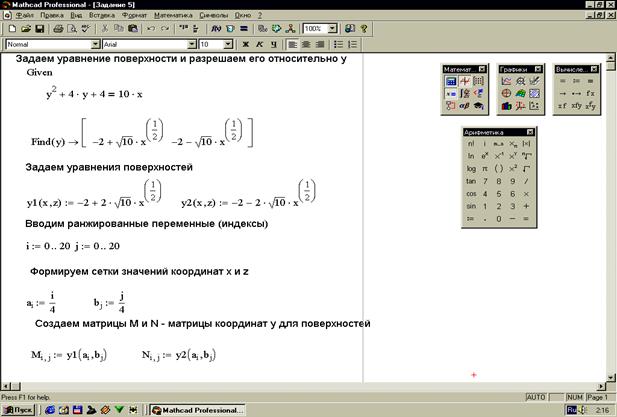Paste from clipboard using the toolbar icon
Screen dimensions: 617x417
pos(133,29)
